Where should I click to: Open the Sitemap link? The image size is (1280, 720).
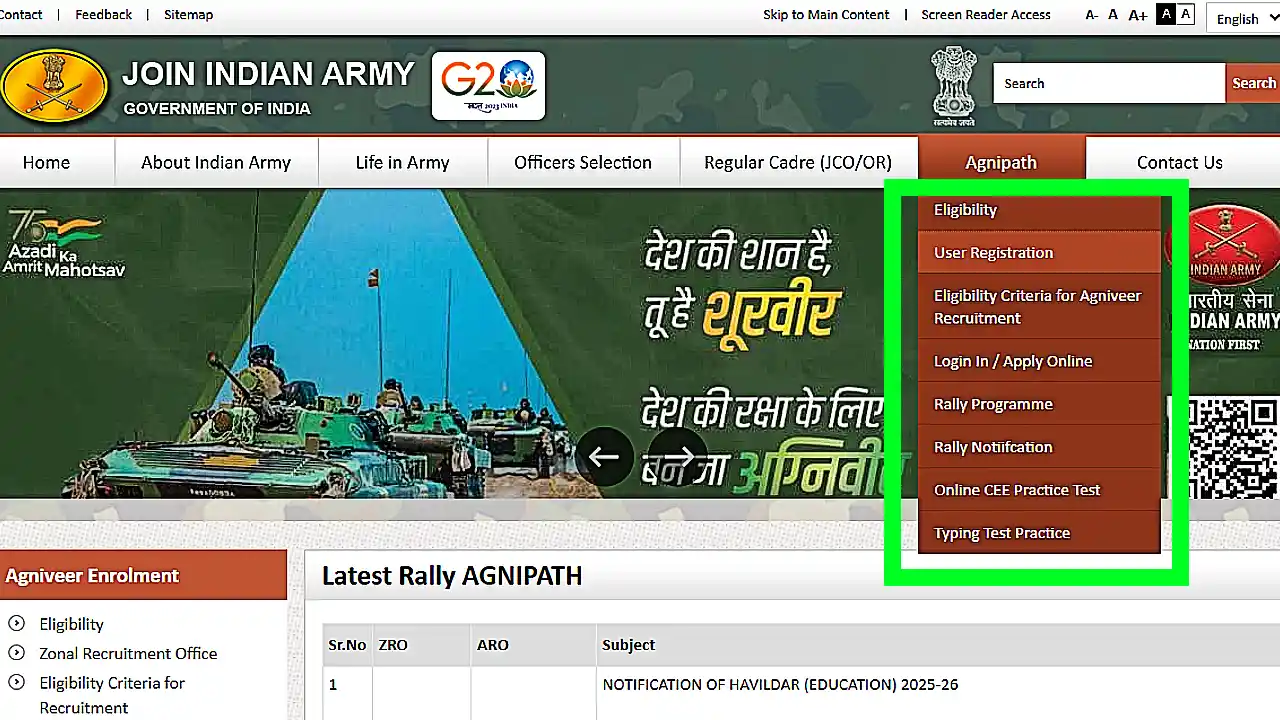tap(188, 14)
